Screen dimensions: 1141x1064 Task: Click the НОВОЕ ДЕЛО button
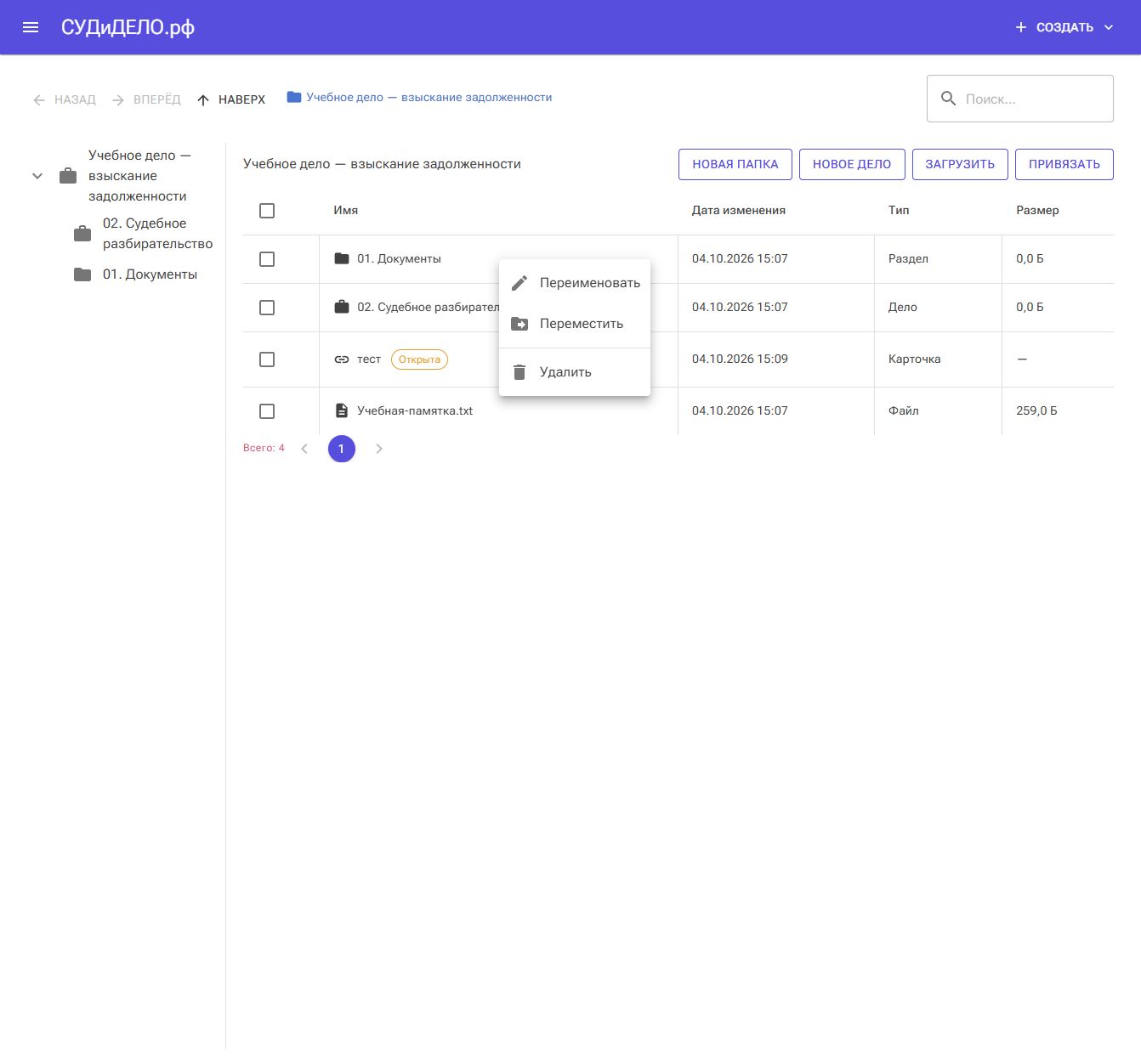tap(852, 164)
